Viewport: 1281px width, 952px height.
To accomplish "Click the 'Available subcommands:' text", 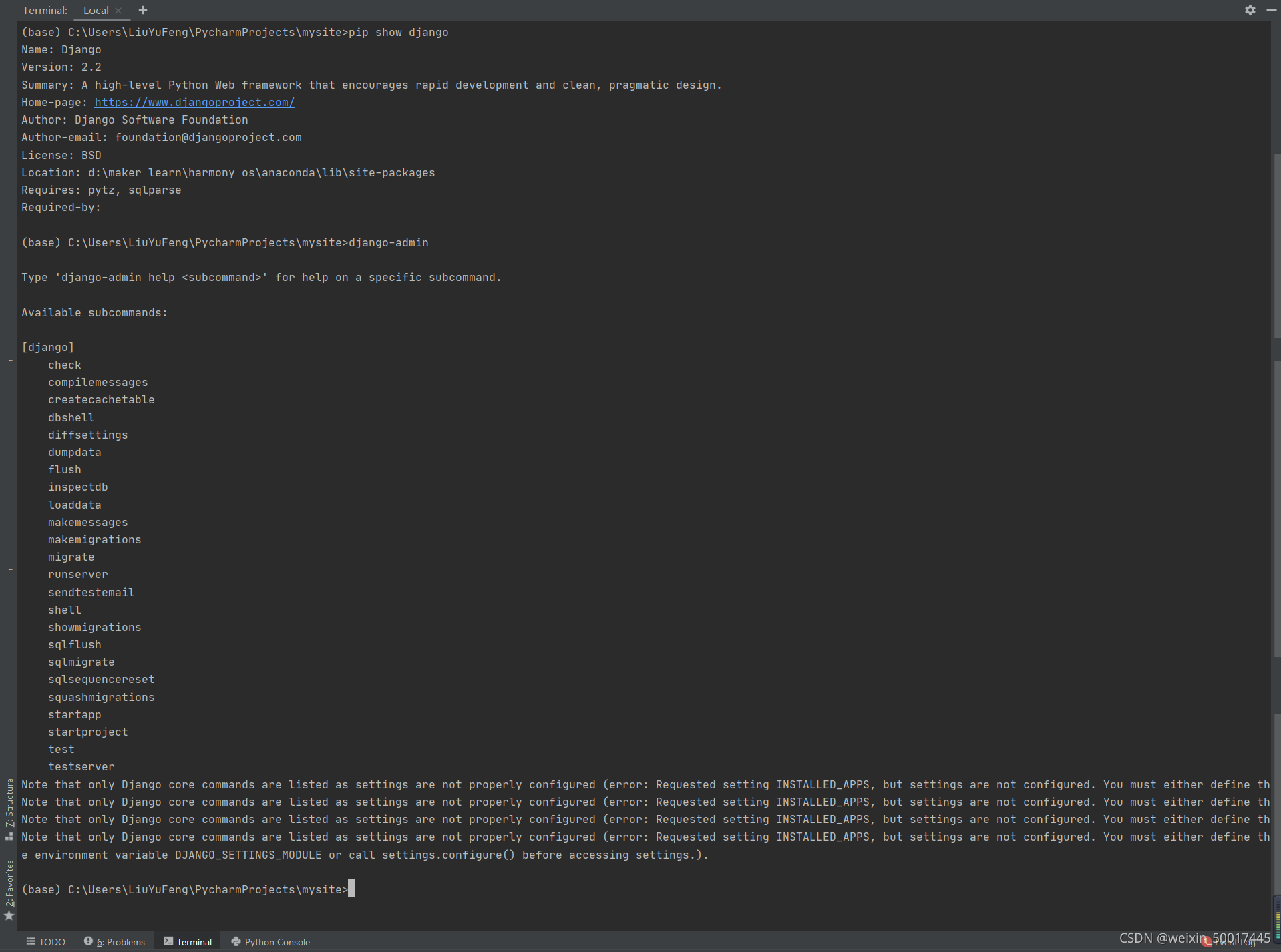I will click(95, 312).
